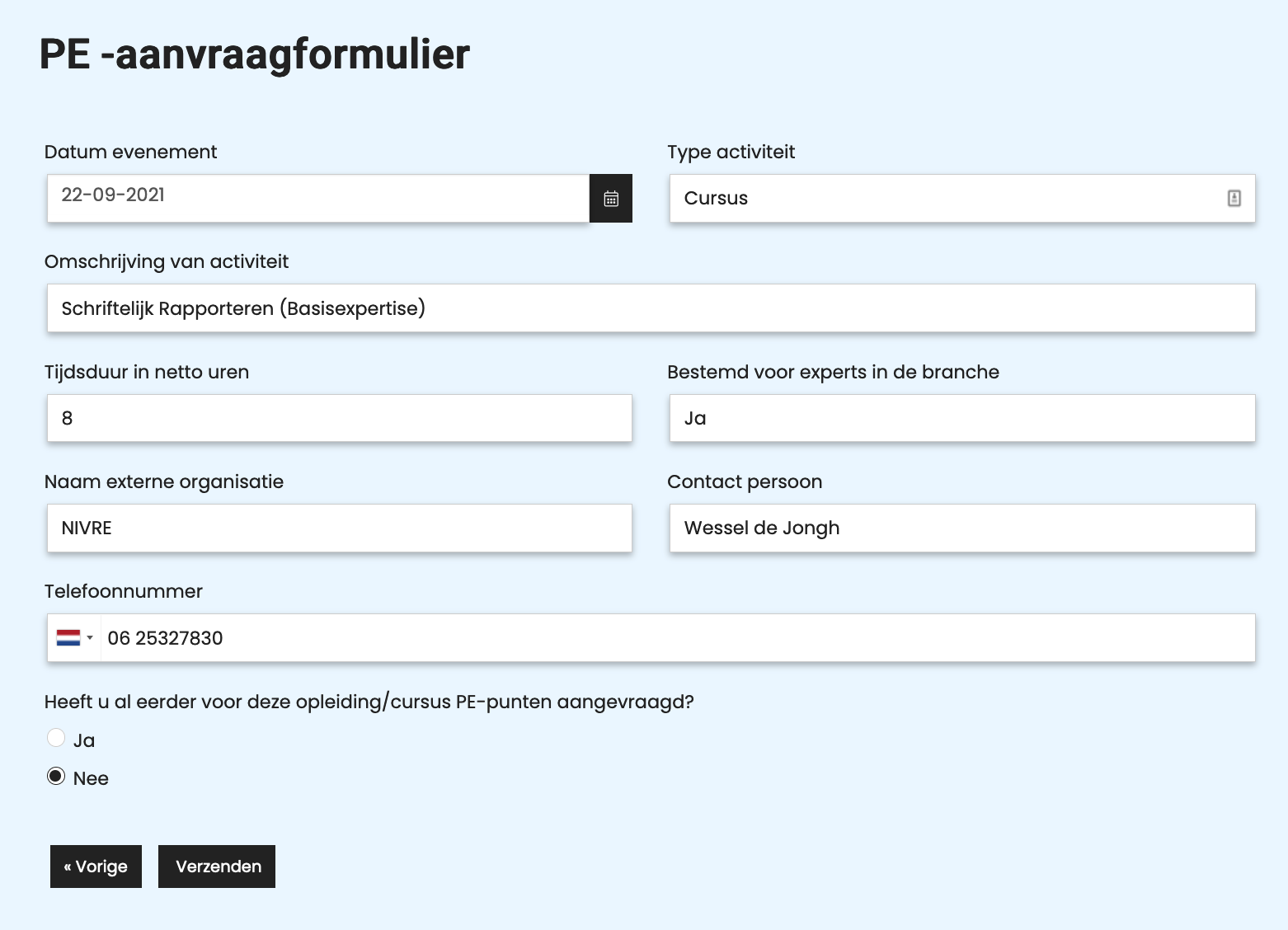
Task: Click the value 22-09-2021 in the date field
Action: (x=113, y=195)
